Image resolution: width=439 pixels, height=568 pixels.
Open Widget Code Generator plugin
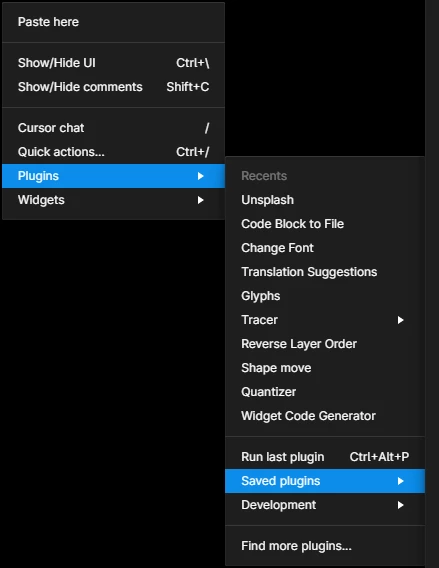[x=325, y=415]
